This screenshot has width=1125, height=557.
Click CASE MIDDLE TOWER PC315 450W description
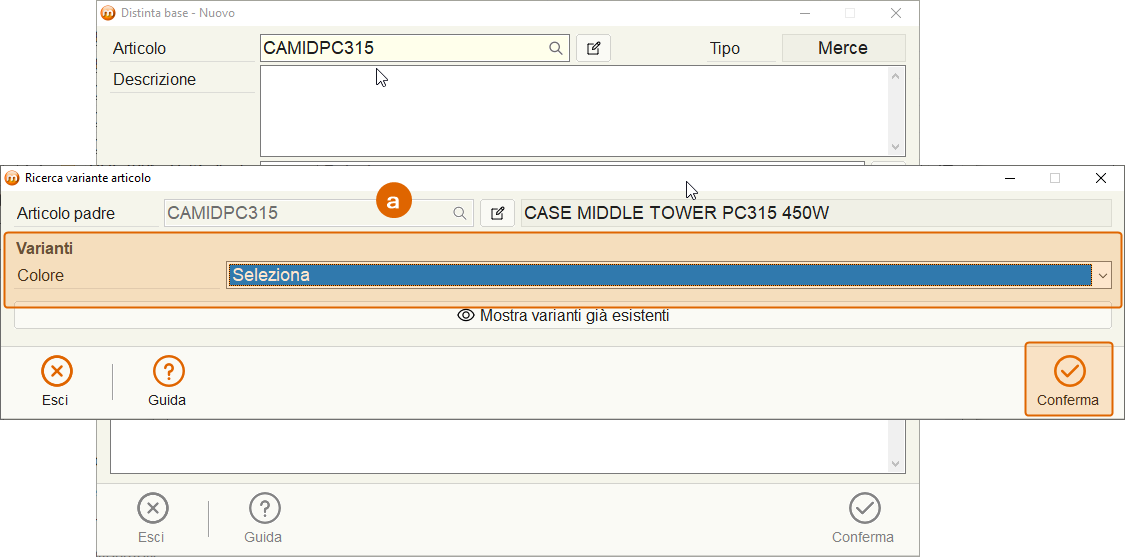(x=816, y=213)
